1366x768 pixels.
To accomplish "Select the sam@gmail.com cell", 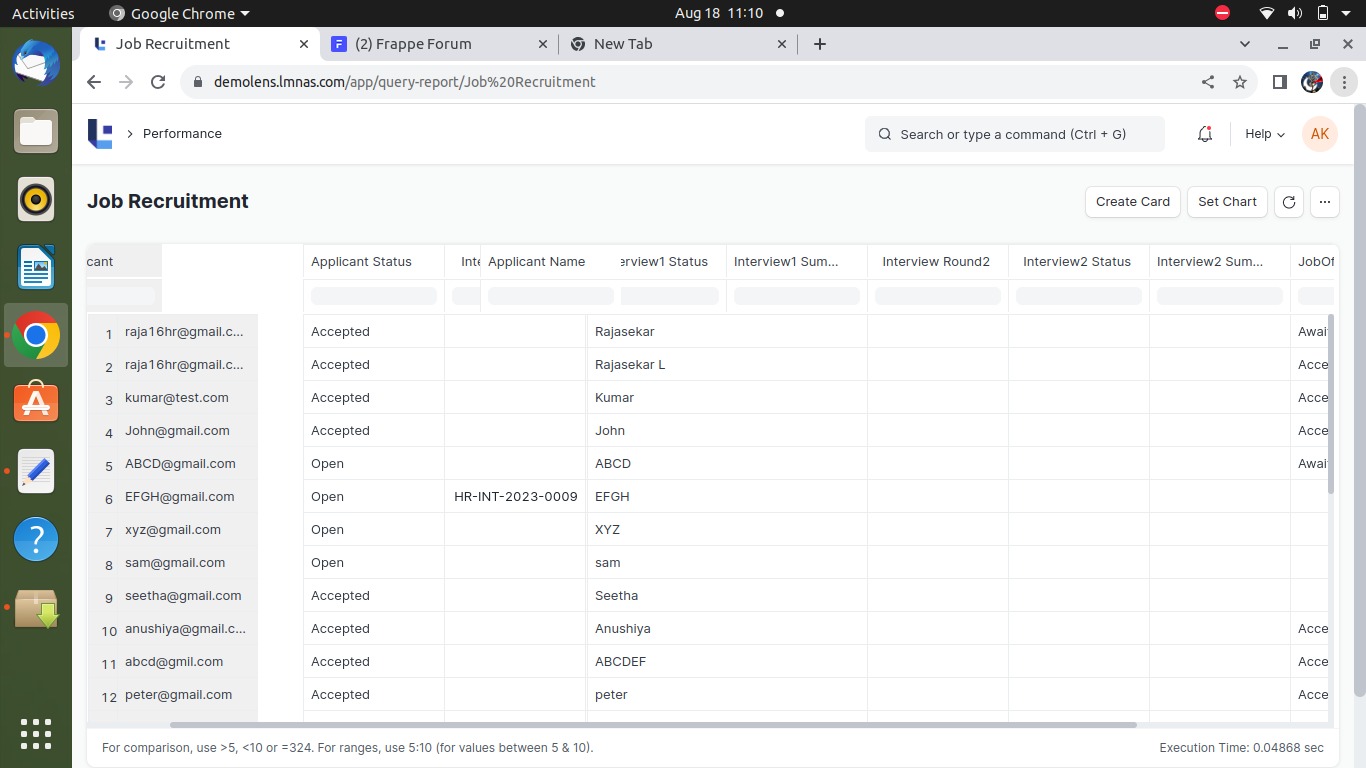I will tap(189, 563).
